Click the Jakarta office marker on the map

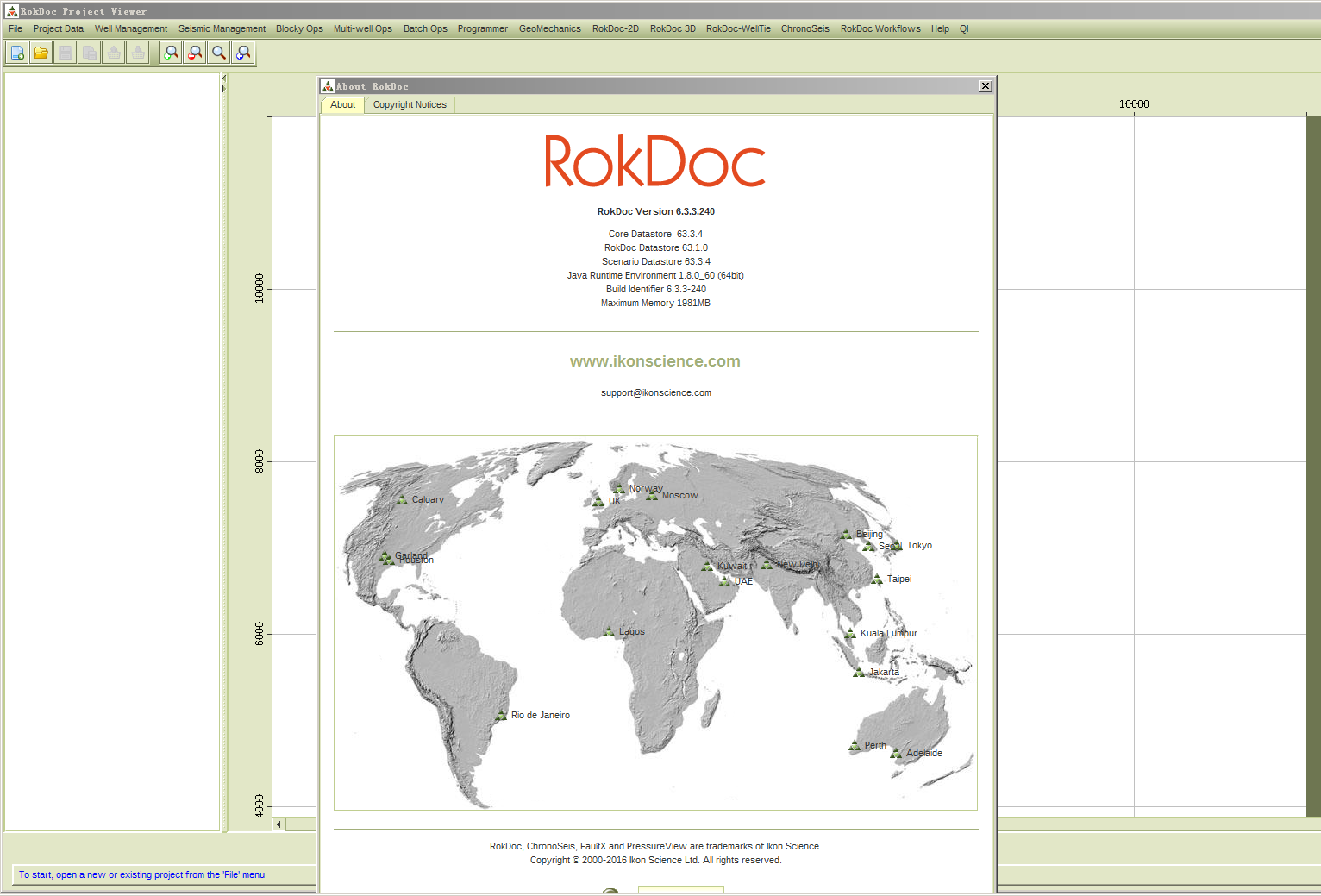coord(859,673)
